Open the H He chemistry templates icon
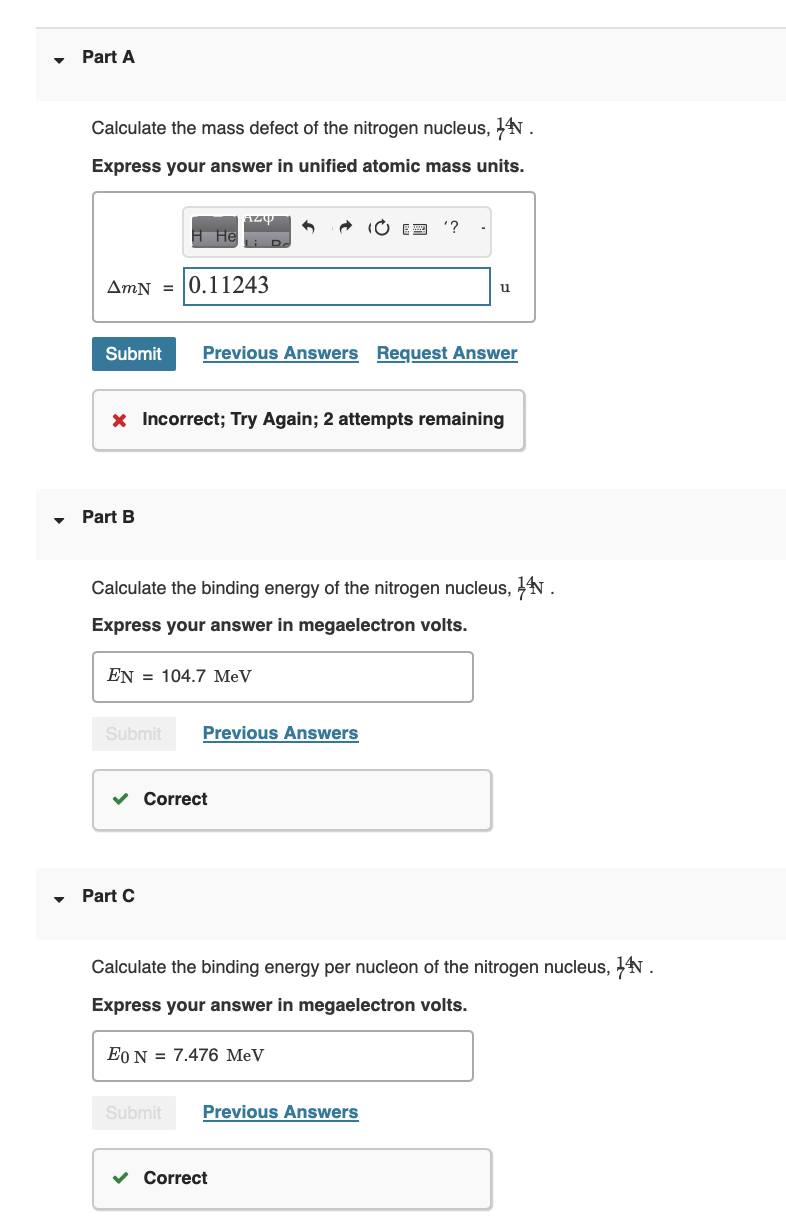Image resolution: width=786 pixels, height=1222 pixels. [214, 232]
